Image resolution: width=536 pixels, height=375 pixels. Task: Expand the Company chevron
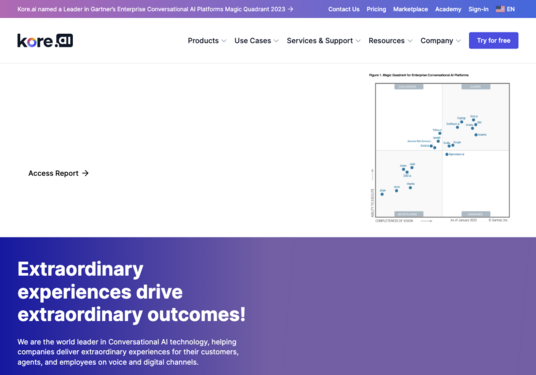tap(458, 41)
